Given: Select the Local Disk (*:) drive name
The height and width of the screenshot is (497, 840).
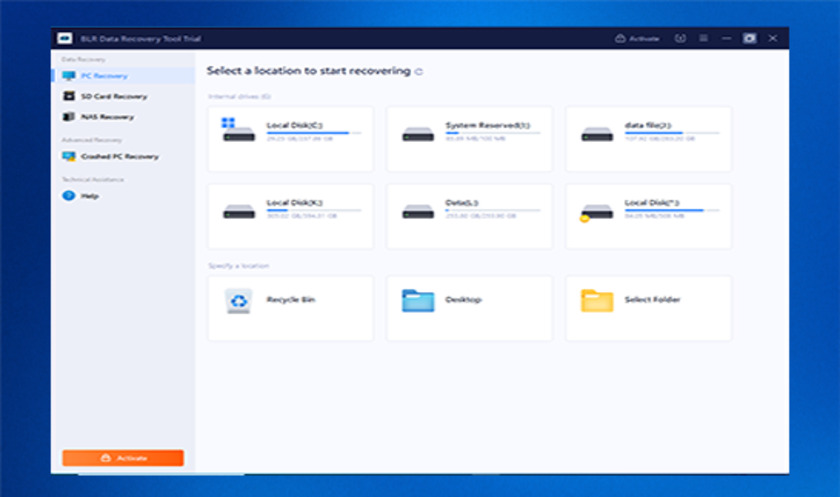Looking at the screenshot, I should click(652, 203).
